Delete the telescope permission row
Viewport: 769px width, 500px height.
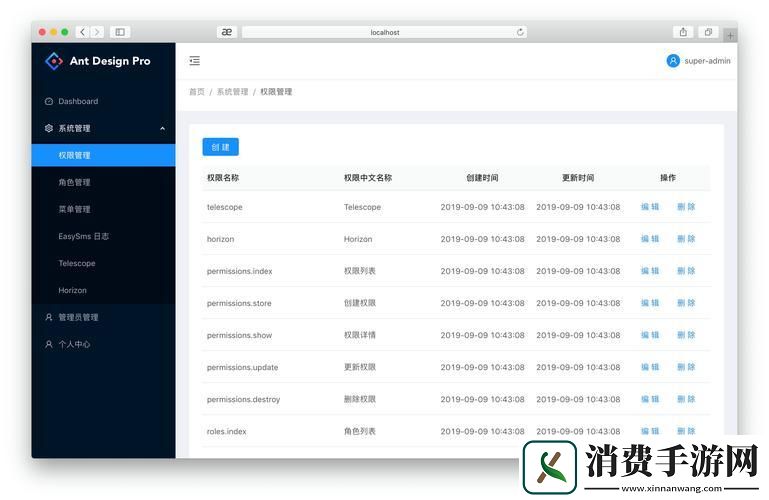tap(686, 207)
